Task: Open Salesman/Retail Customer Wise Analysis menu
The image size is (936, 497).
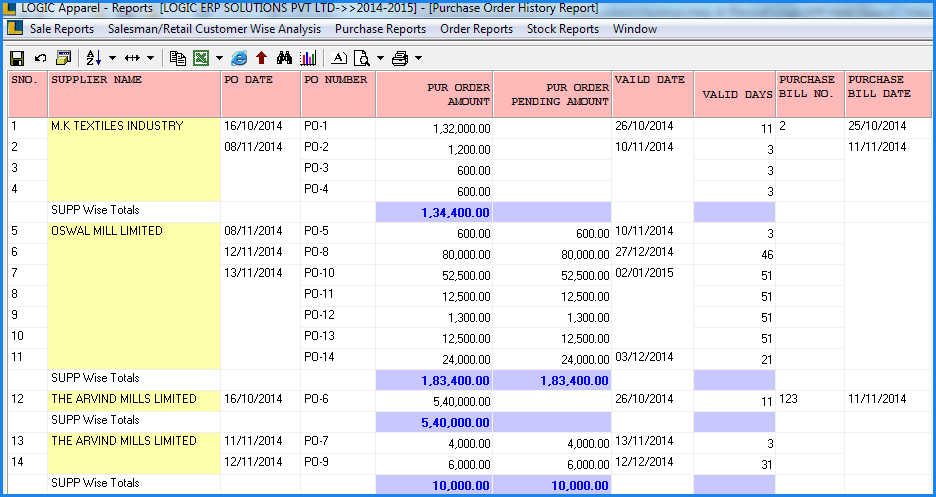Action: click(214, 29)
